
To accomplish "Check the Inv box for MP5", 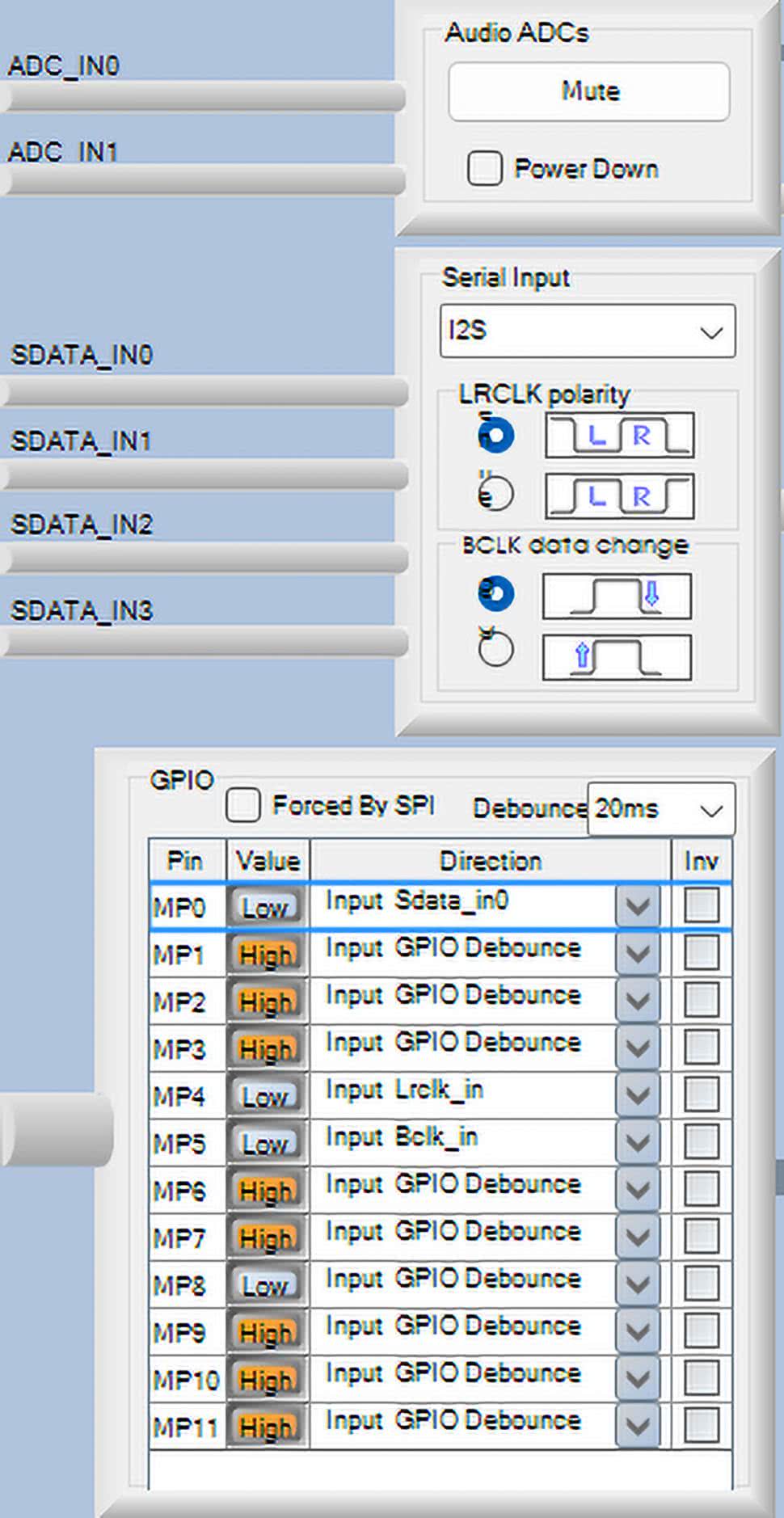I will tap(701, 1141).
